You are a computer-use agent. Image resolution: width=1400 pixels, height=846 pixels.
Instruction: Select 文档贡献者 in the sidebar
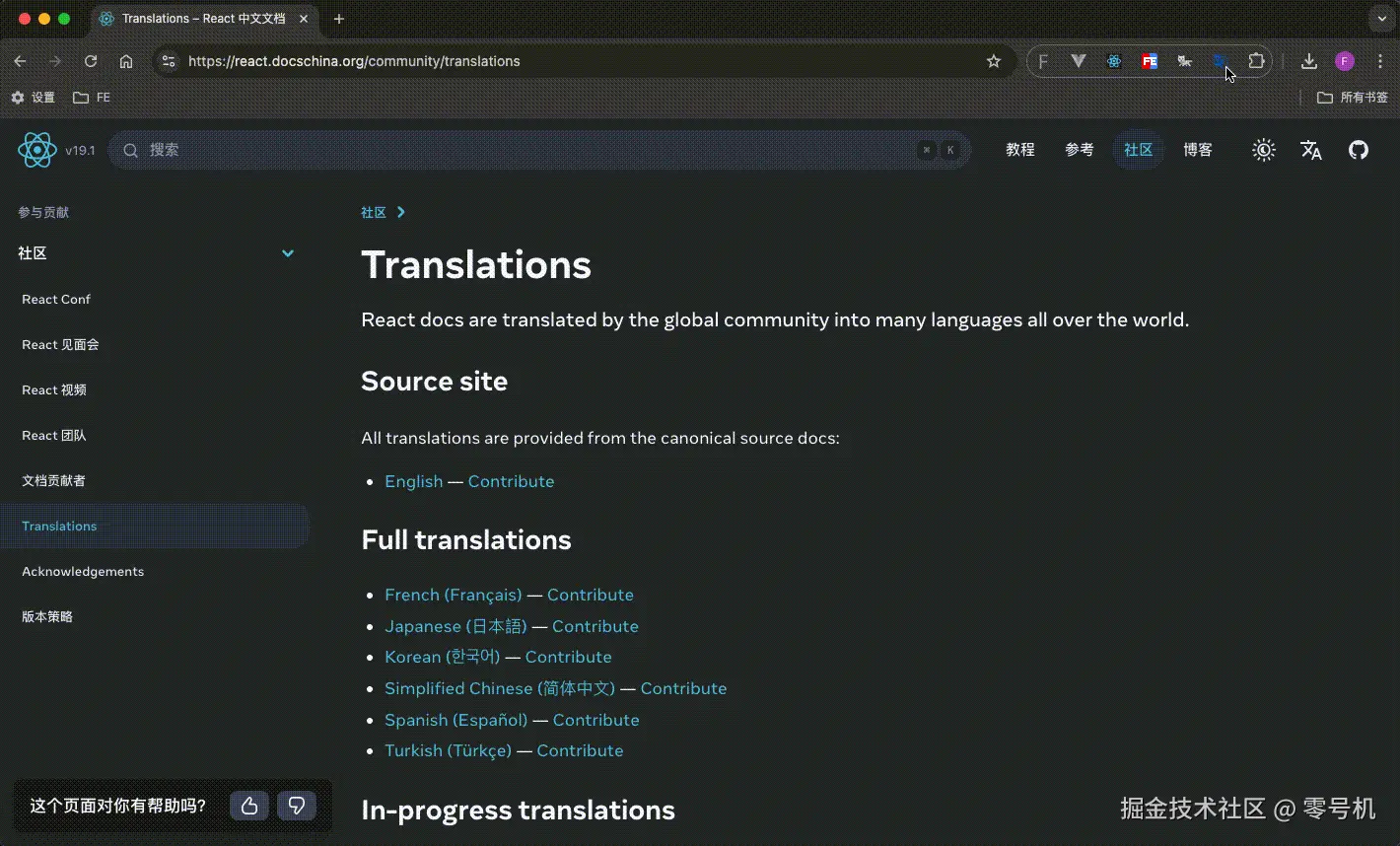coord(53,481)
